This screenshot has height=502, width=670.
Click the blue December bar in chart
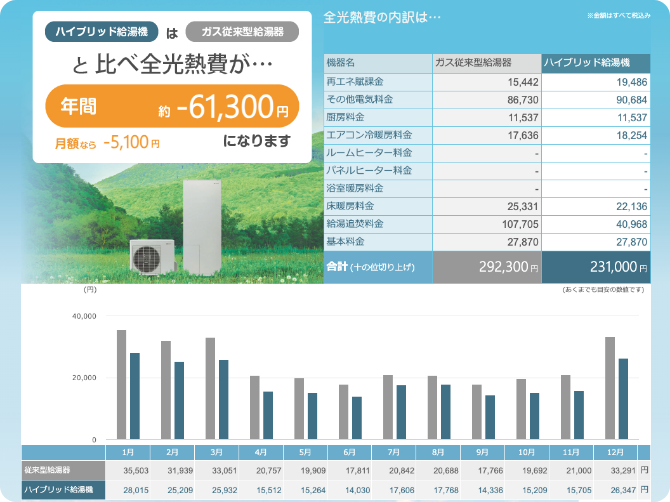[x=623, y=399]
